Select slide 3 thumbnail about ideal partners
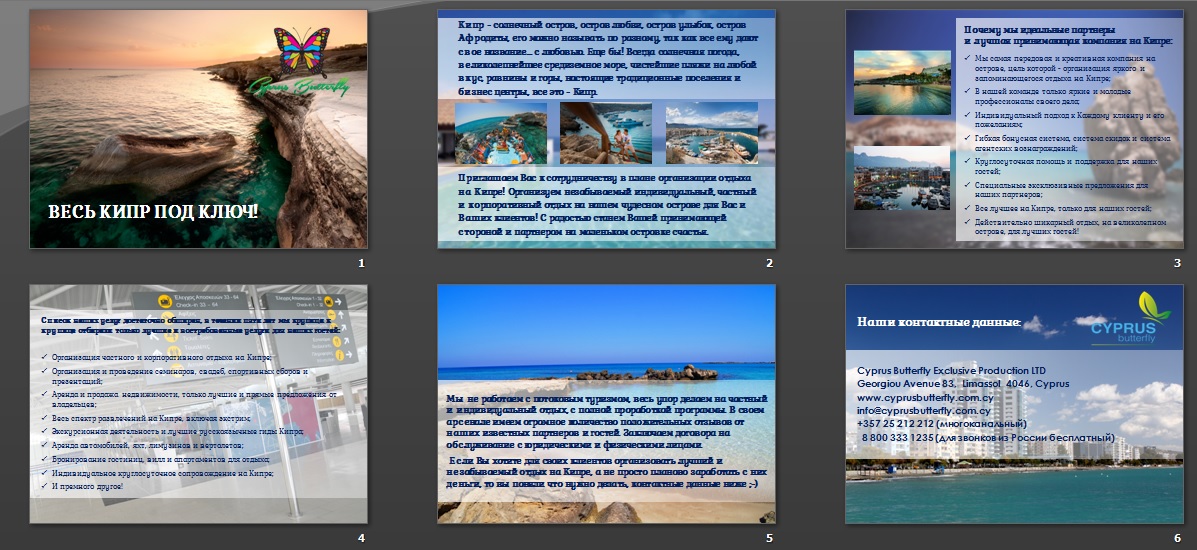 (x=1015, y=128)
